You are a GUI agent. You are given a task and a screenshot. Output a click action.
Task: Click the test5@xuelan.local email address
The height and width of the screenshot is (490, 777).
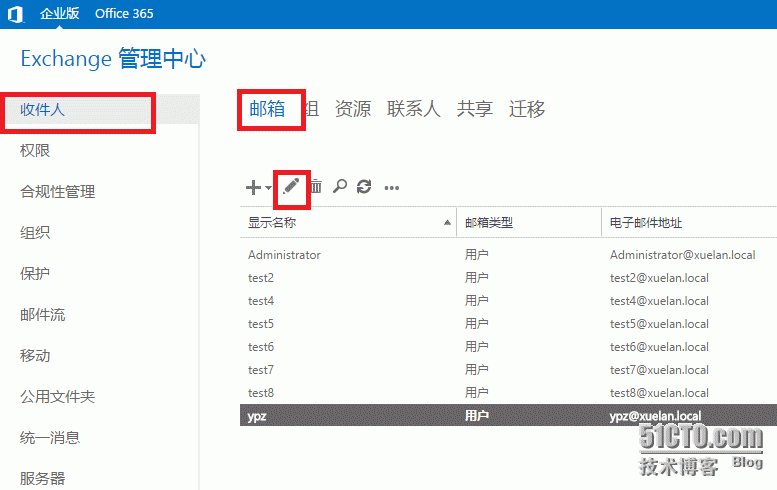tap(659, 324)
